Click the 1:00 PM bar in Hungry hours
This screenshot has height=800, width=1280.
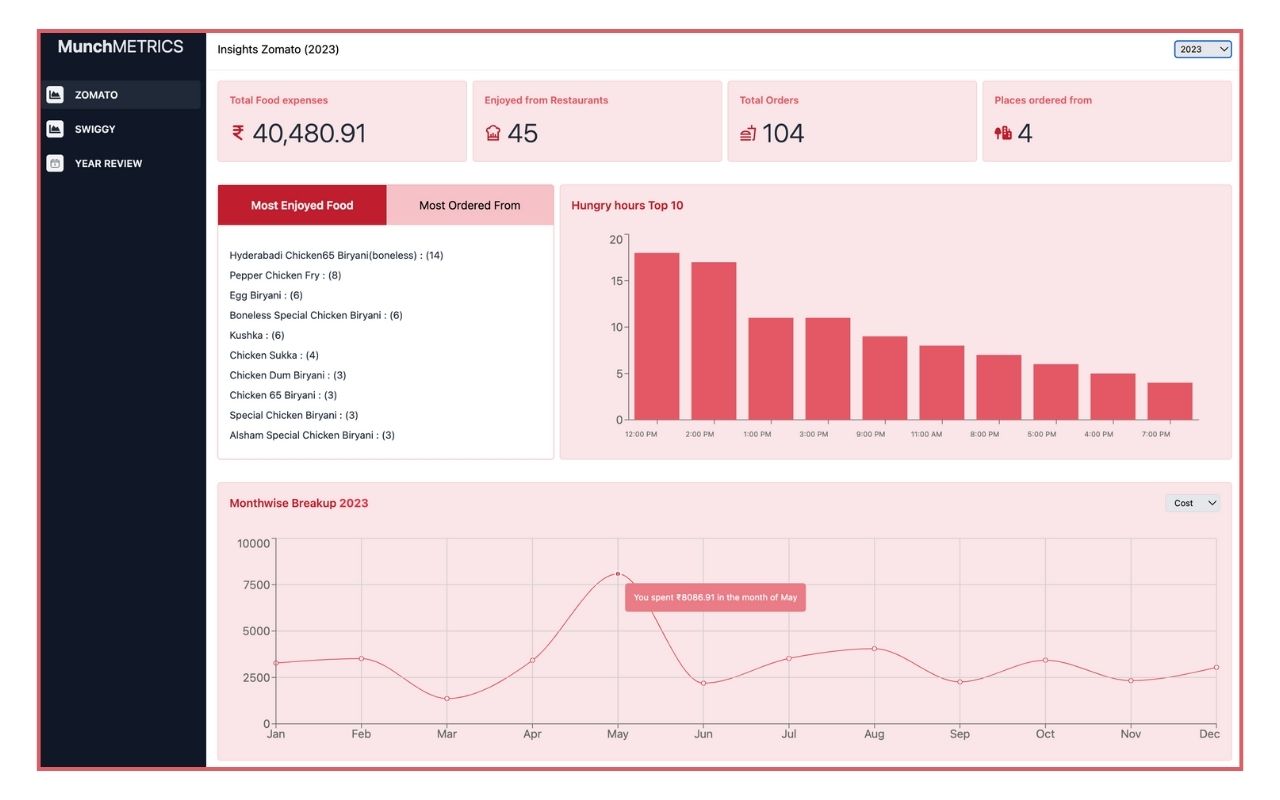pyautogui.click(x=771, y=369)
